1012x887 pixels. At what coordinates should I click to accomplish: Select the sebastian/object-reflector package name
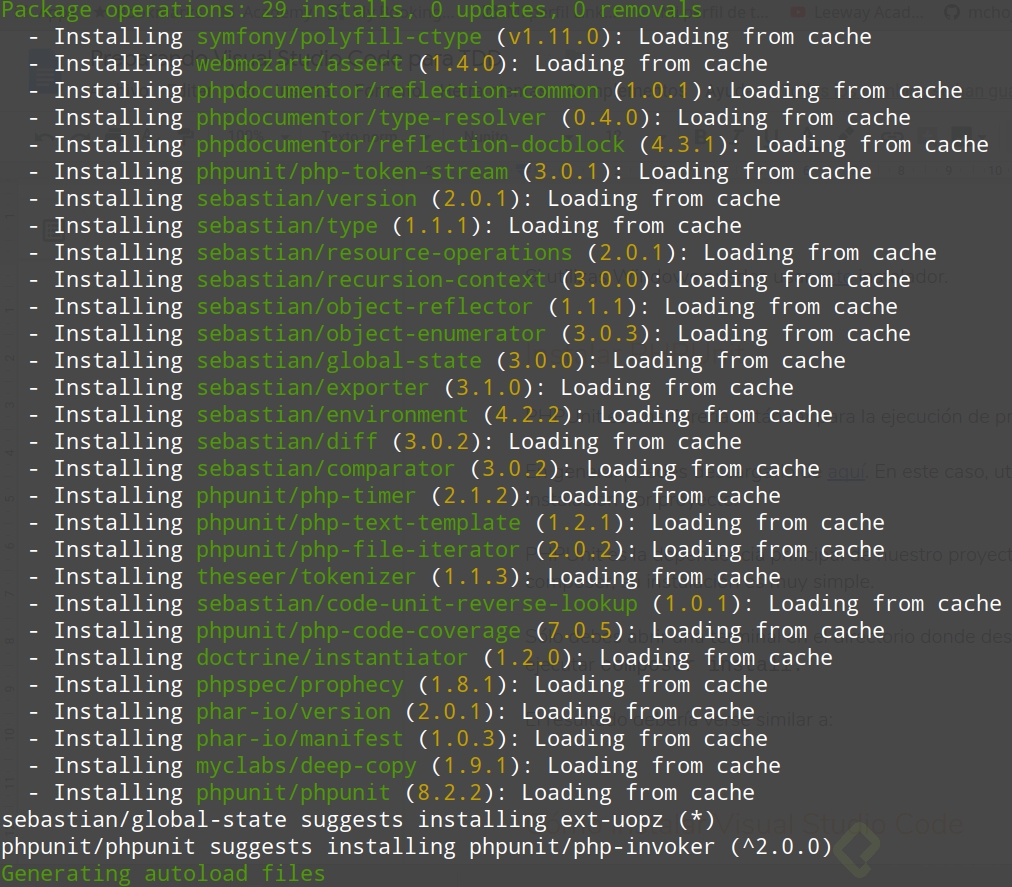pyautogui.click(x=365, y=307)
